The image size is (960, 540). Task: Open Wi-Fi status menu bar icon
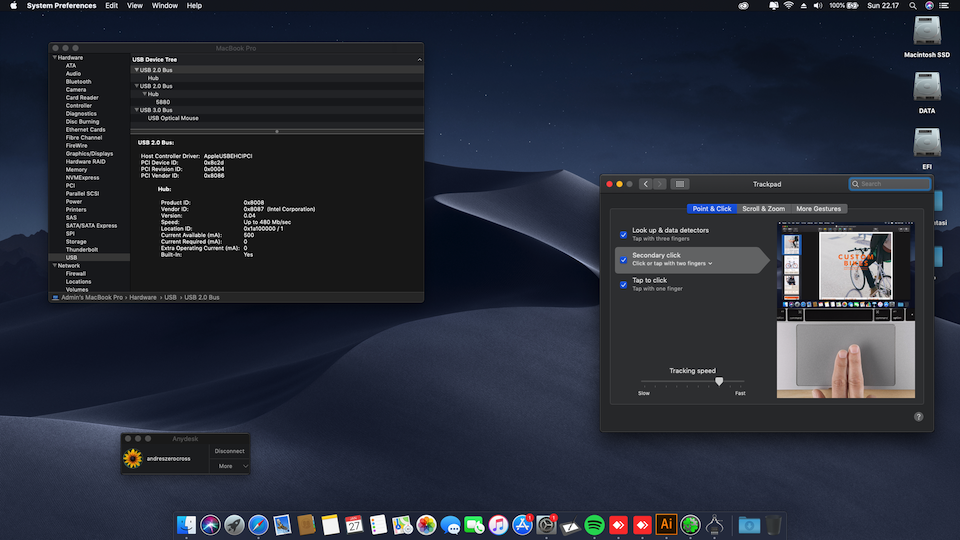789,6
